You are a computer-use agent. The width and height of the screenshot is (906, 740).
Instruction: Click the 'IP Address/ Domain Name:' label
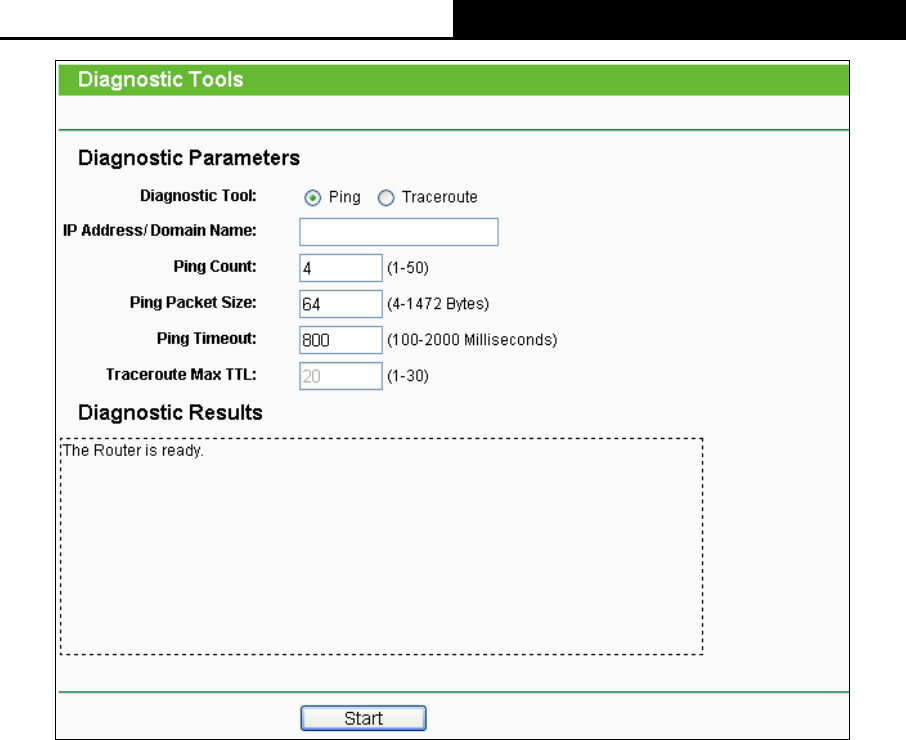tap(159, 230)
